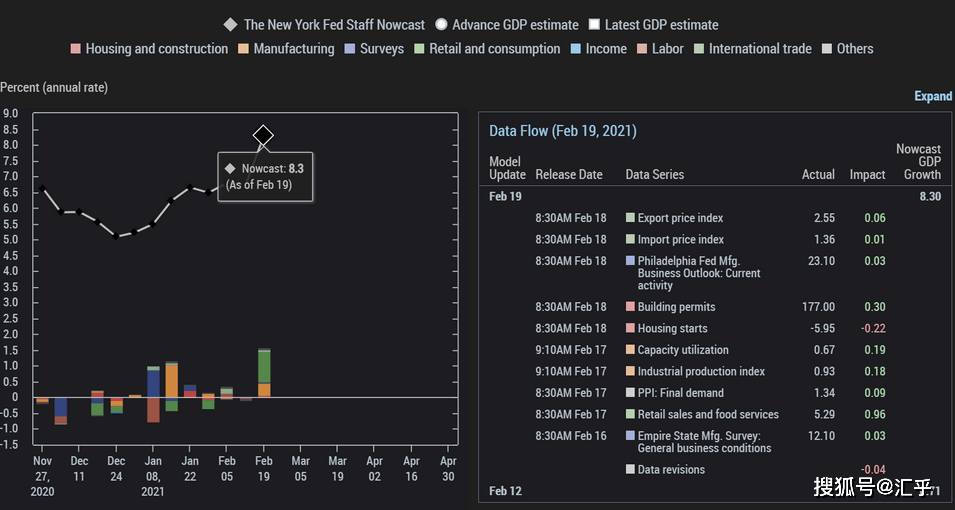Viewport: 955px width, 510px height.
Task: Select the Nov 27 nowcast point on line
Action: tap(42, 189)
